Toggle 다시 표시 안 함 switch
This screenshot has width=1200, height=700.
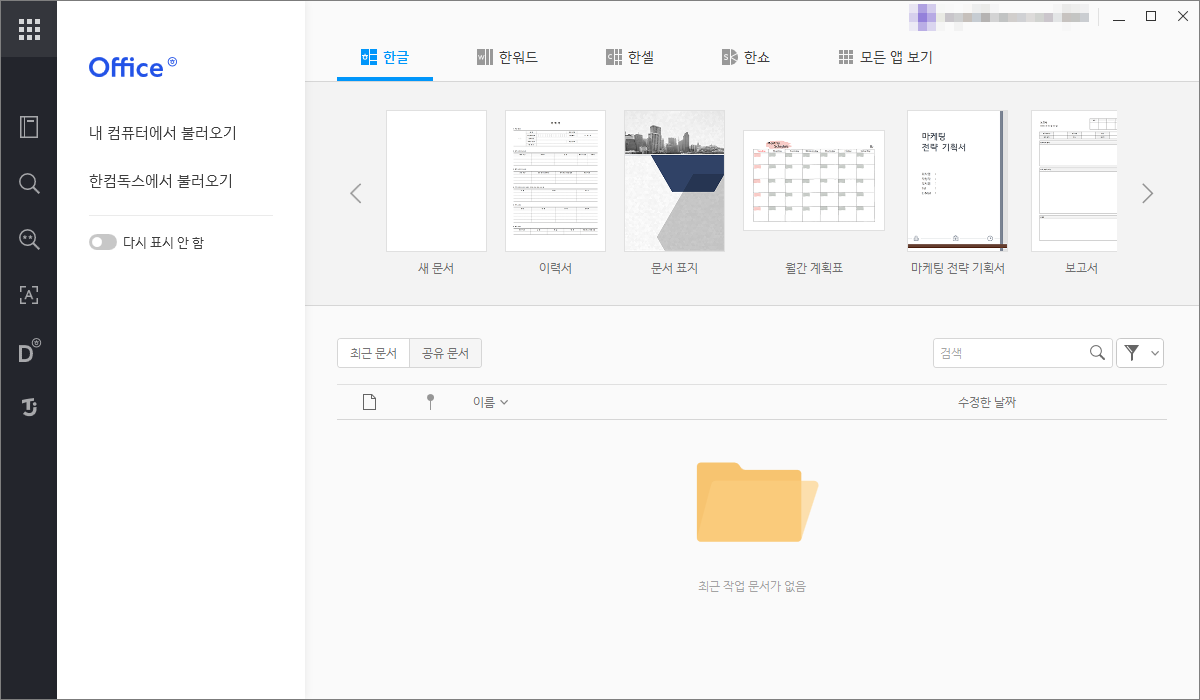[x=103, y=242]
